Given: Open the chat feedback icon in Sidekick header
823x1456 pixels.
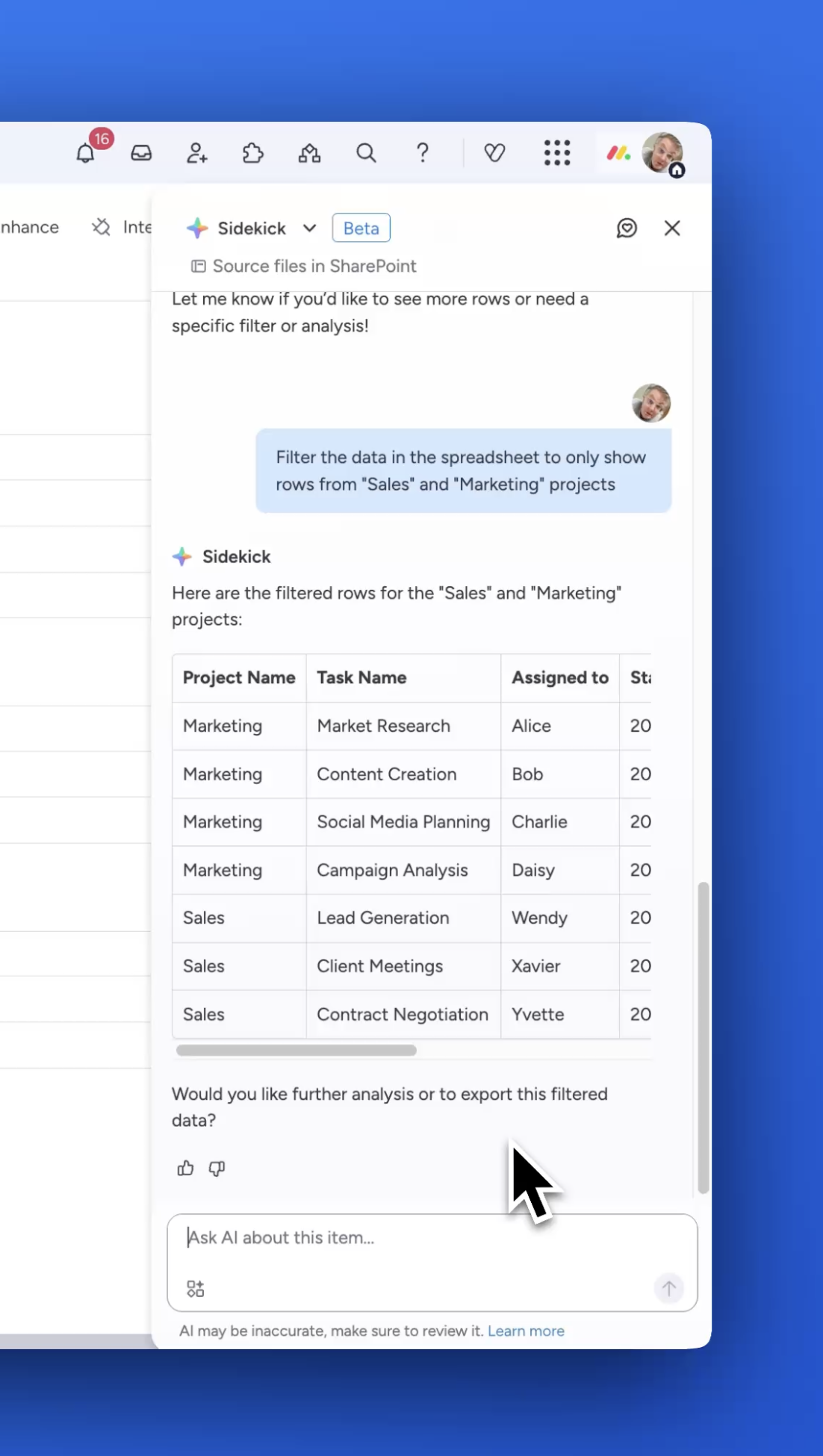Looking at the screenshot, I should pyautogui.click(x=627, y=228).
